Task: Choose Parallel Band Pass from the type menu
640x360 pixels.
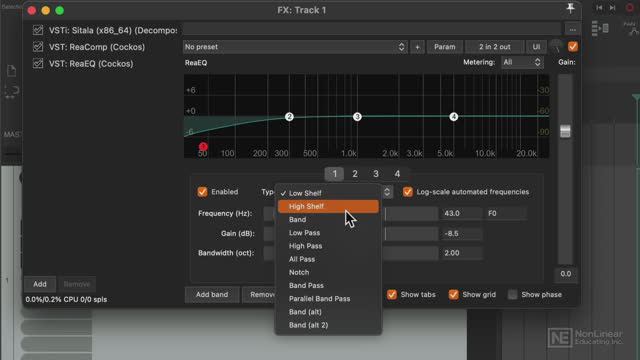Action: pos(329,299)
